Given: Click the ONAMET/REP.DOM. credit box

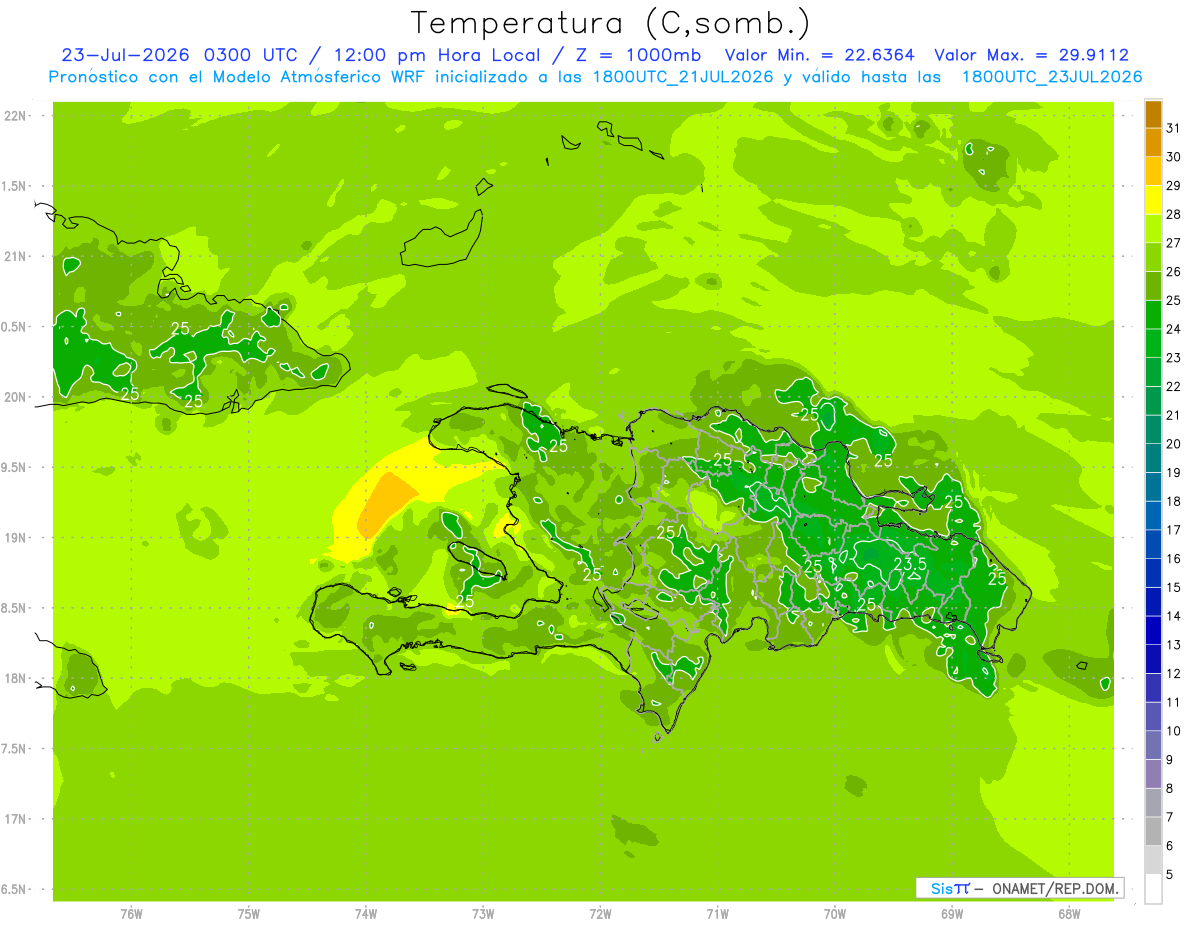Looking at the screenshot, I should tap(1020, 888).
